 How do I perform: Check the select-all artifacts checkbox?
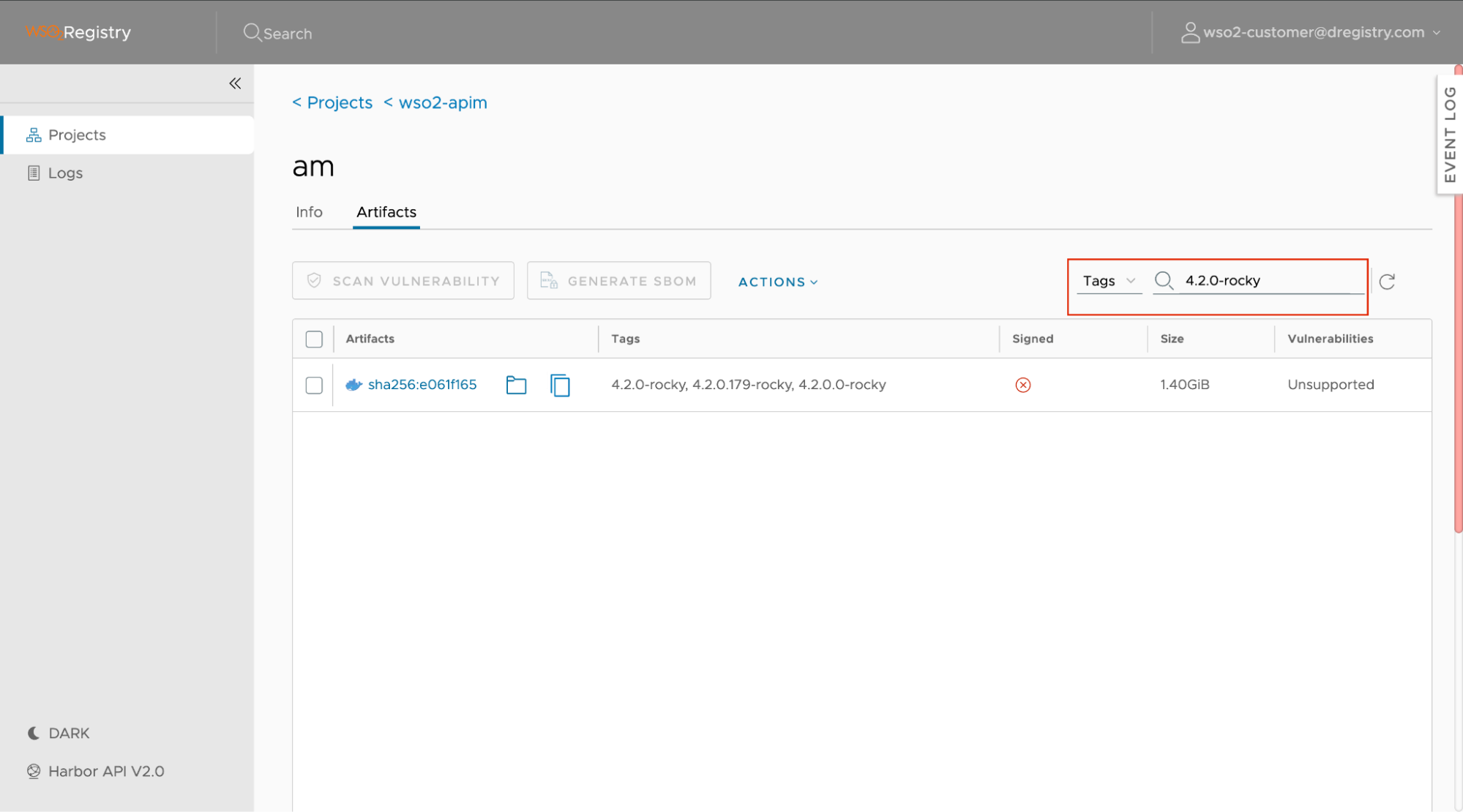pyautogui.click(x=314, y=339)
